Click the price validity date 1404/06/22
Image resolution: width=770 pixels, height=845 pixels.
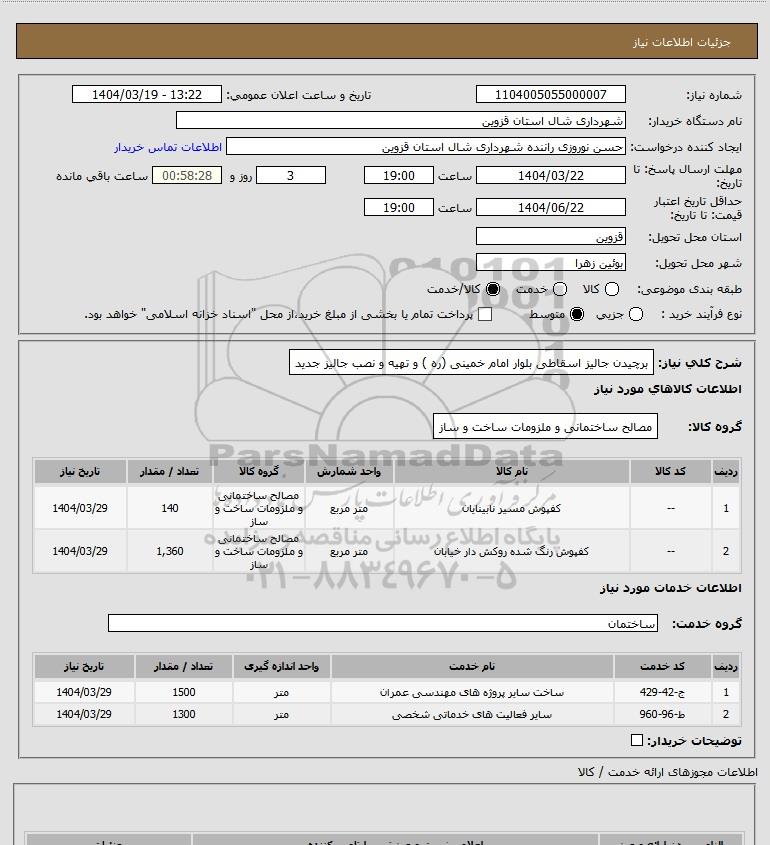click(x=551, y=207)
